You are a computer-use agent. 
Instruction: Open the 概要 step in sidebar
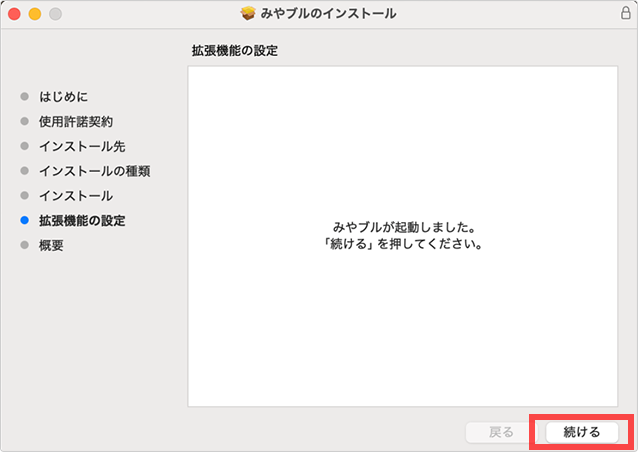51,246
